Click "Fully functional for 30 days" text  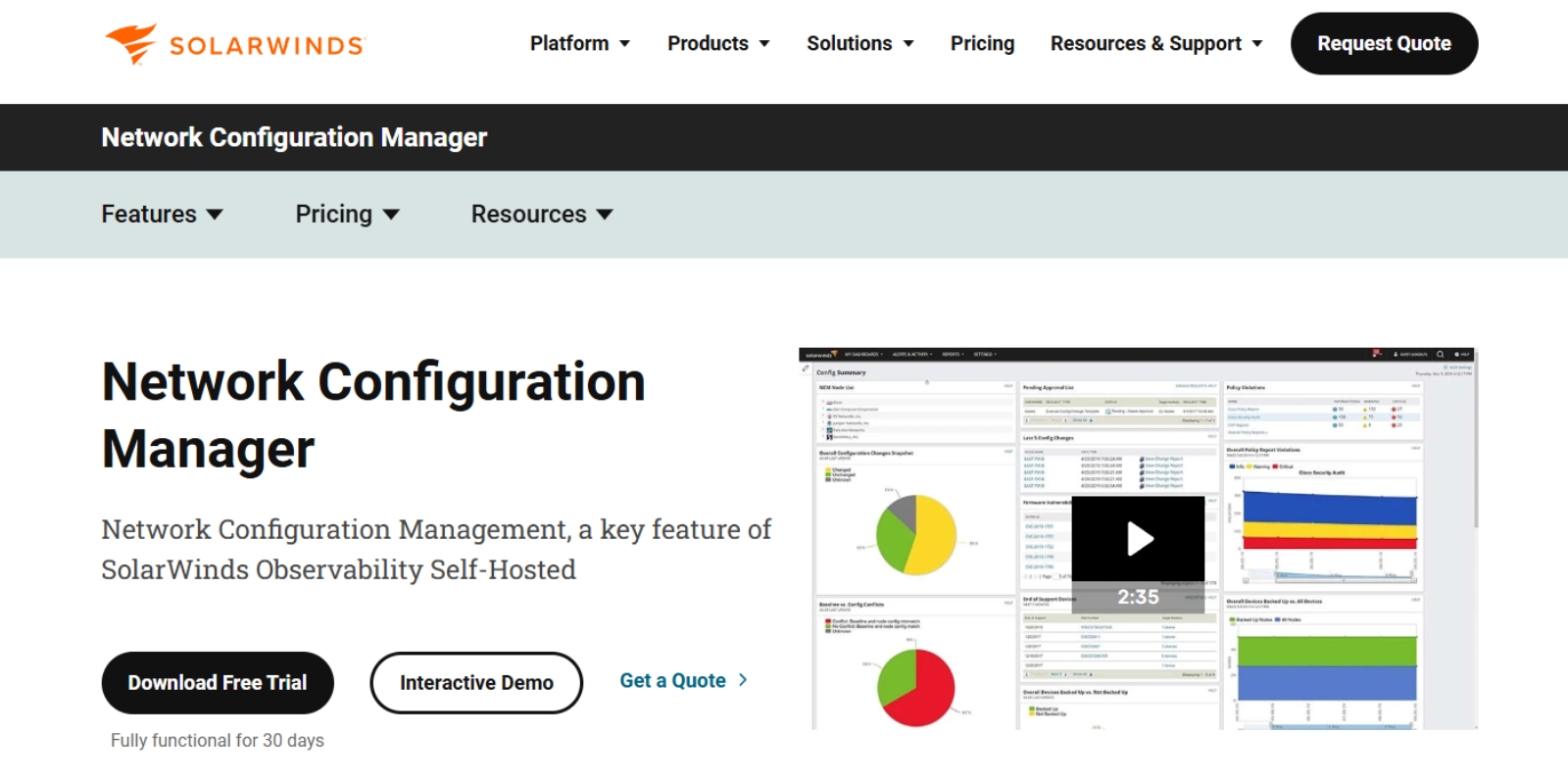tap(217, 741)
